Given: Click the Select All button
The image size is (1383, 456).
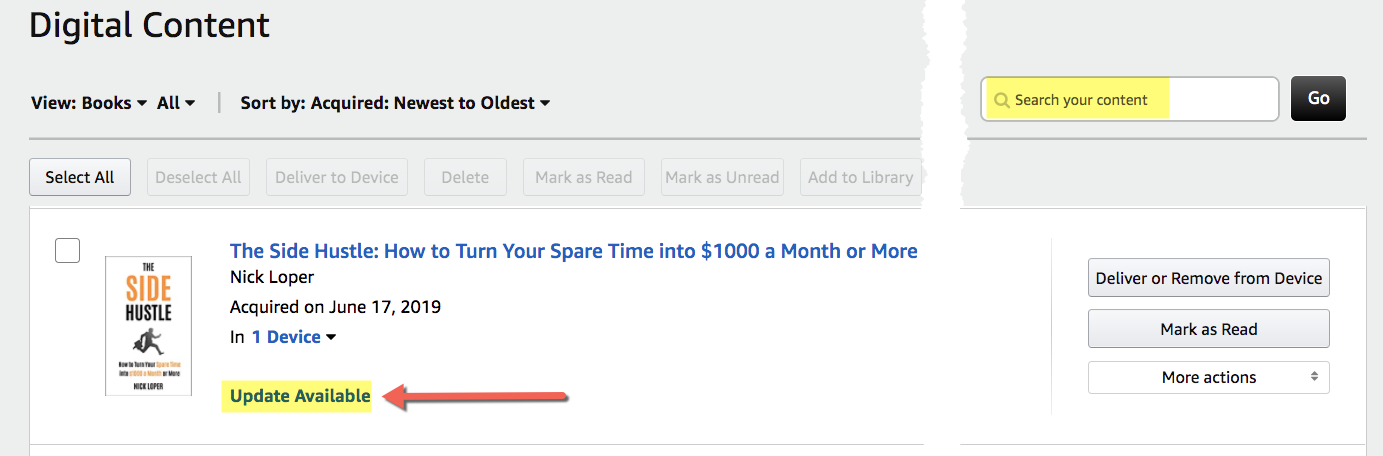Looking at the screenshot, I should click(x=80, y=177).
